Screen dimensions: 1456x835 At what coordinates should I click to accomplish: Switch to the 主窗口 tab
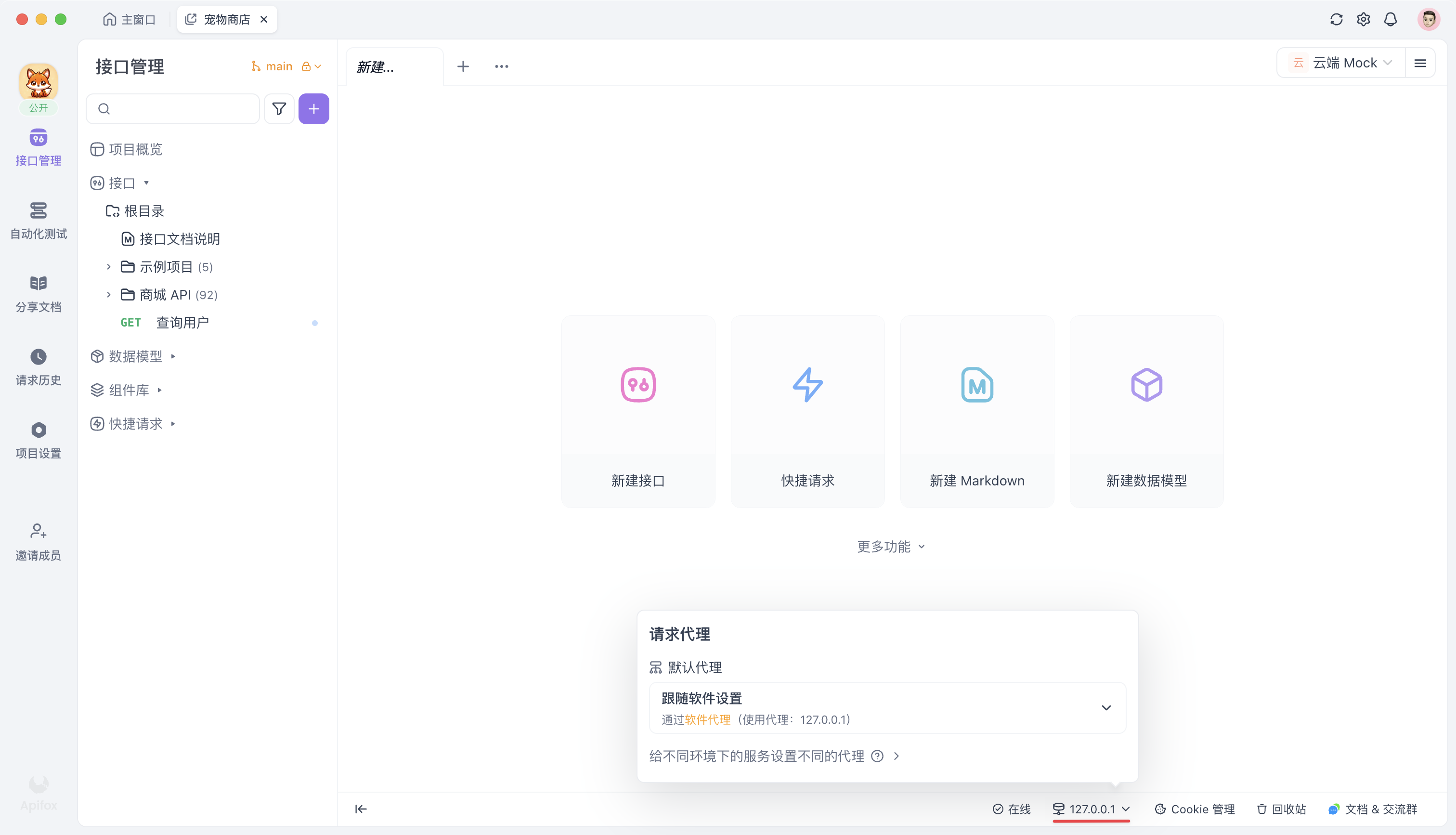[130, 19]
